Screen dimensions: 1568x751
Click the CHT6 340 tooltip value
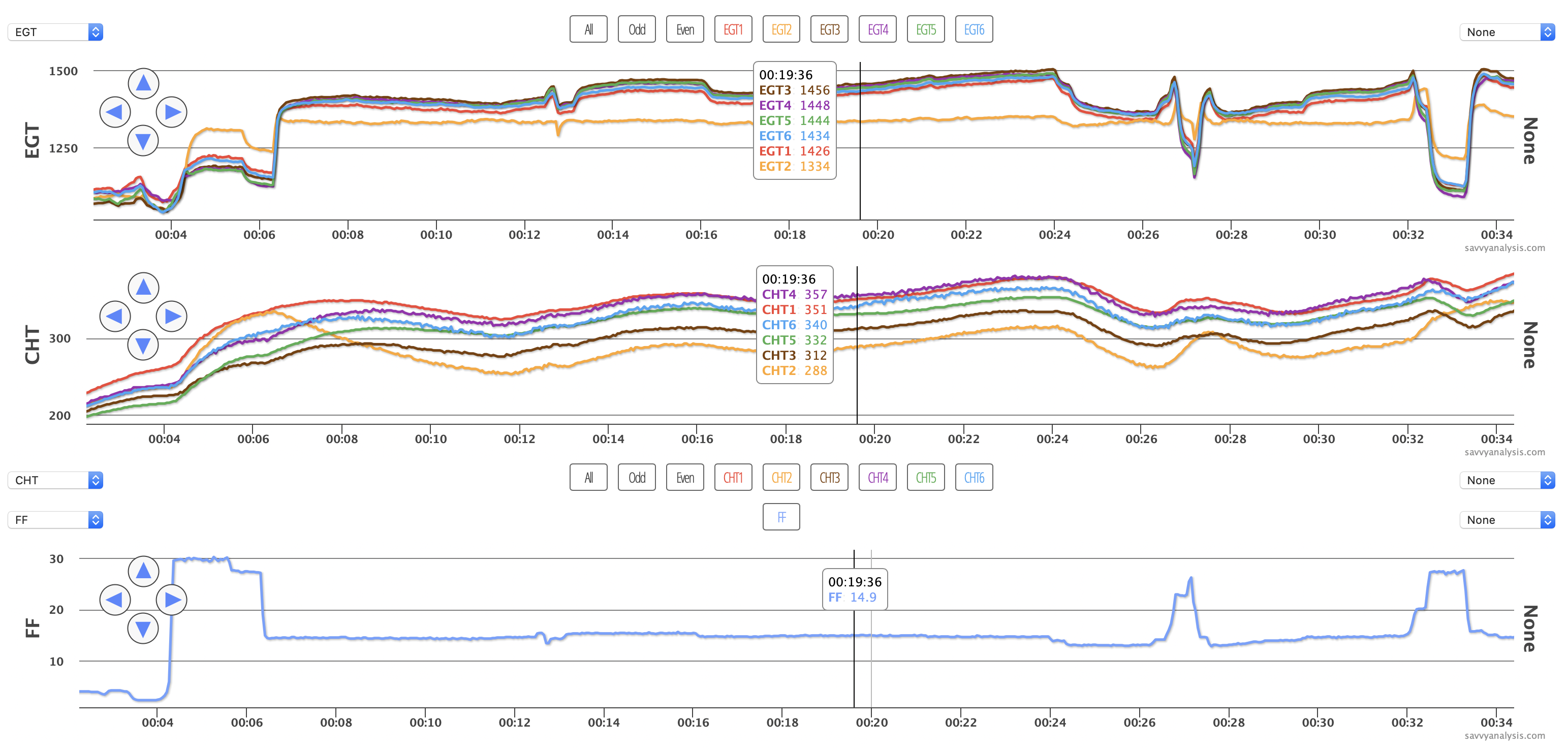pyautogui.click(x=794, y=324)
